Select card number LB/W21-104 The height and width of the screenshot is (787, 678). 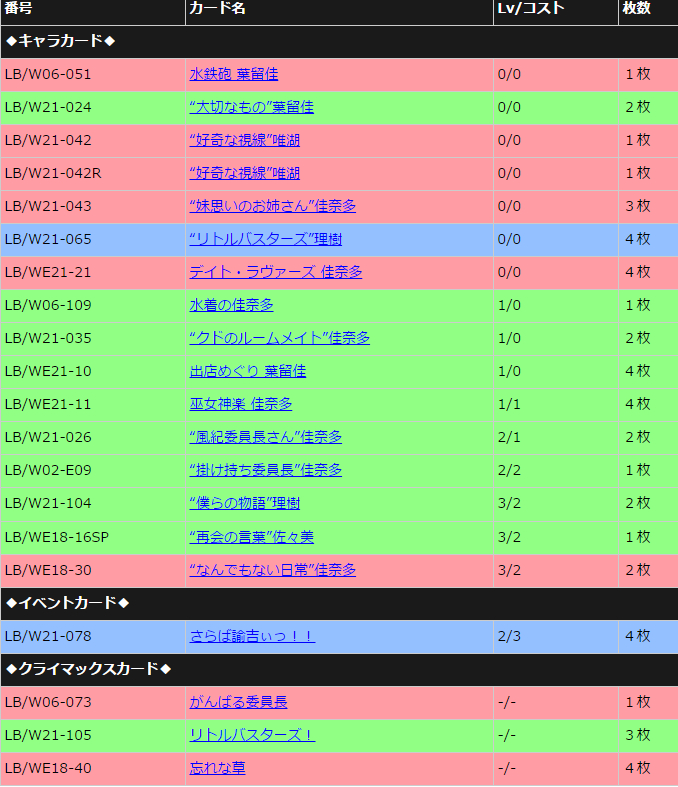pyautogui.click(x=48, y=504)
